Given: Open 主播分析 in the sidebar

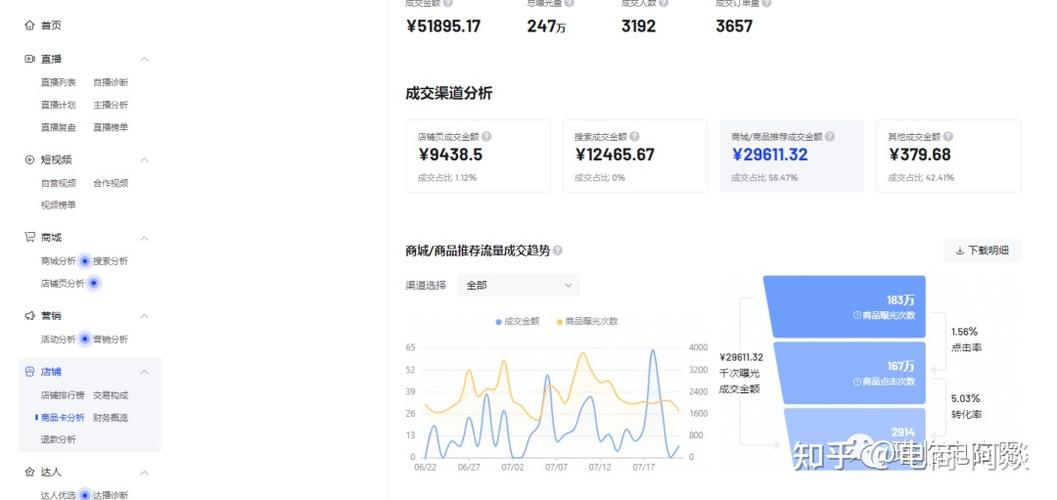Looking at the screenshot, I should pyautogui.click(x=111, y=105).
